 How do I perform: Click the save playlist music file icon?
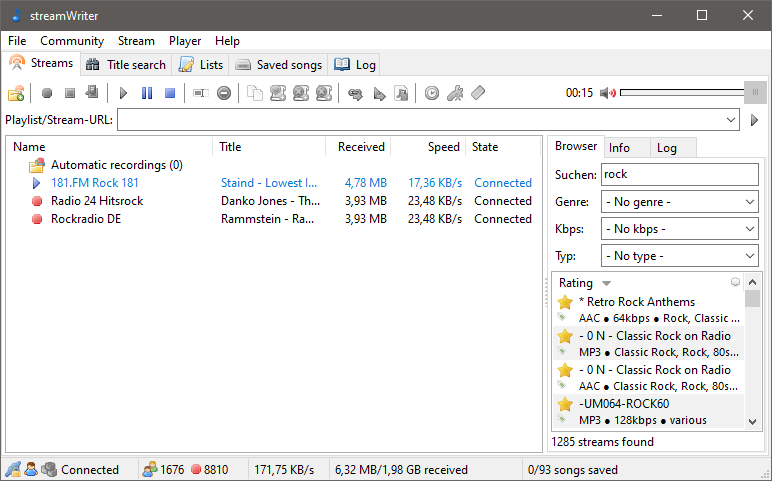(x=401, y=93)
